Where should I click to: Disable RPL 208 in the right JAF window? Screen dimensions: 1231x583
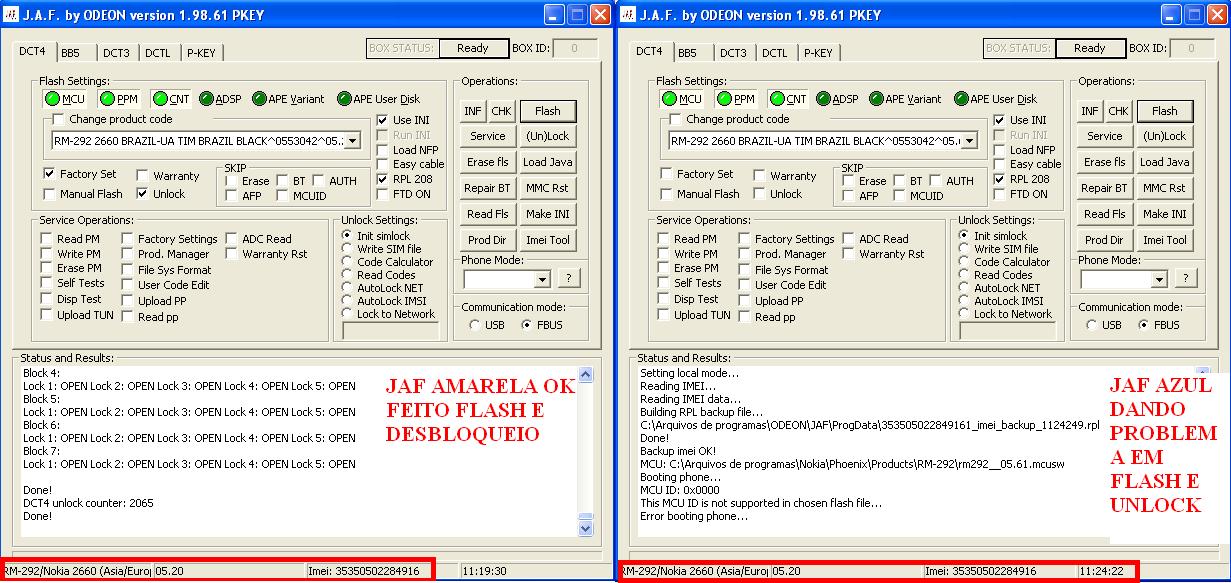coord(1000,179)
